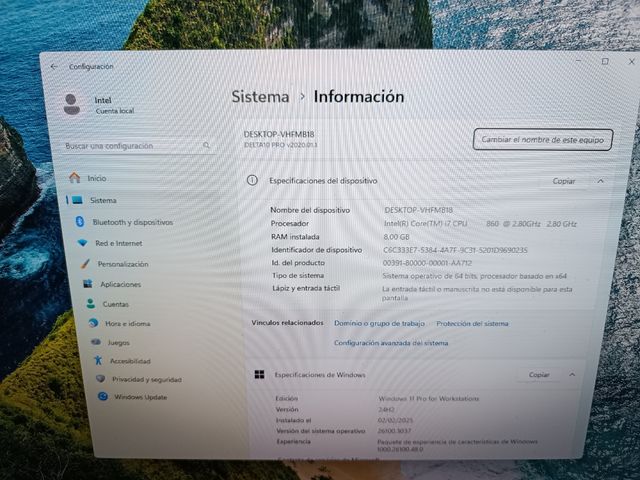This screenshot has height=480, width=640.
Task: Open the Windows Update sync icon
Action: click(x=103, y=396)
